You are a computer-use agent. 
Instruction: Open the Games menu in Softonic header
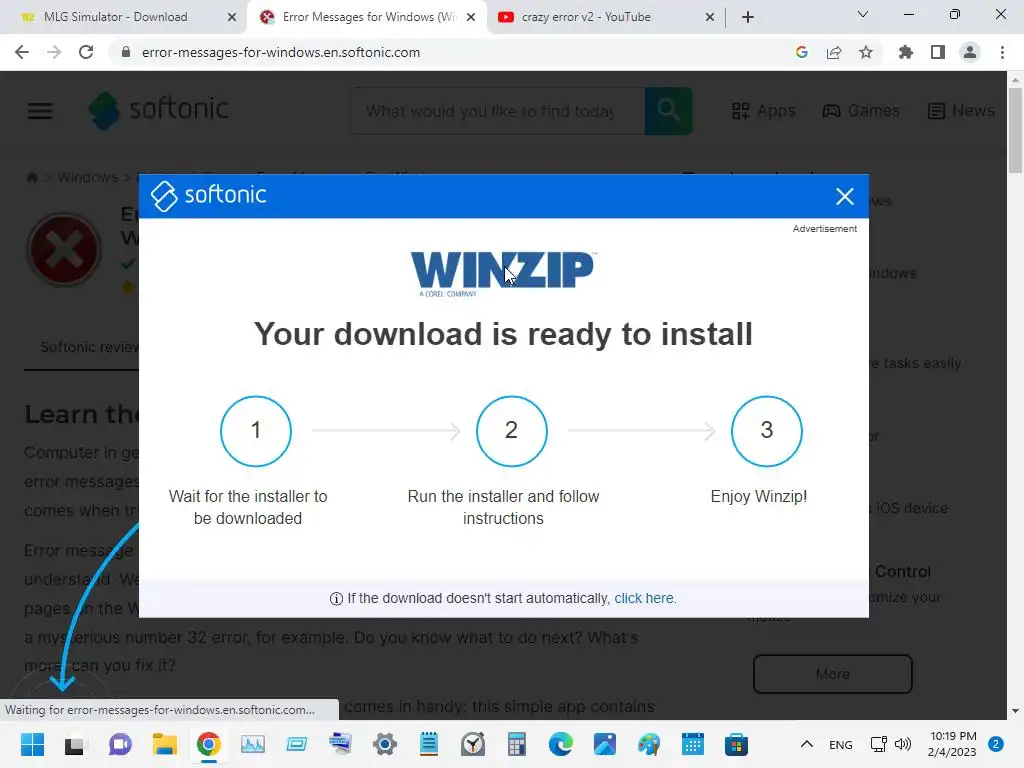click(861, 110)
